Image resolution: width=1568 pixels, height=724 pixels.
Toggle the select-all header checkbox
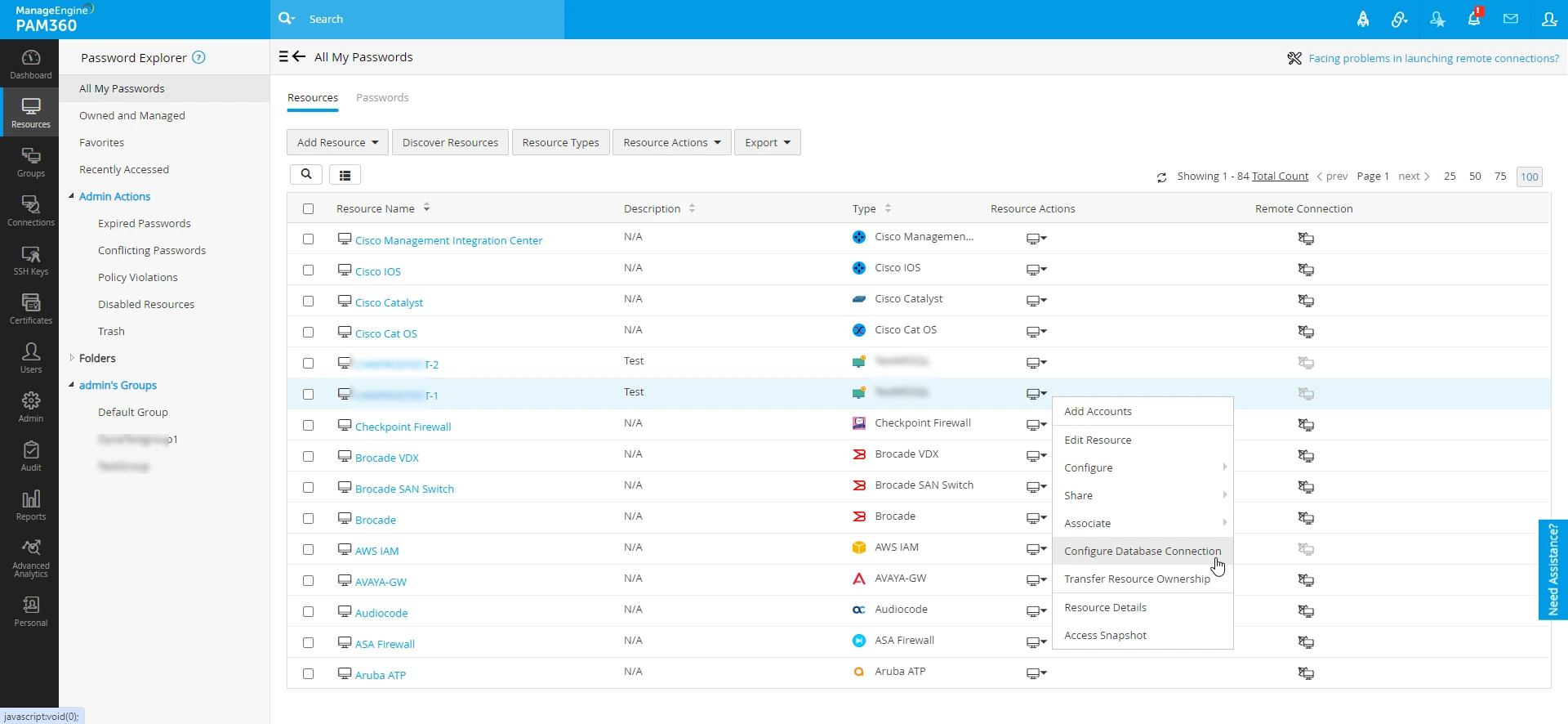[308, 209]
